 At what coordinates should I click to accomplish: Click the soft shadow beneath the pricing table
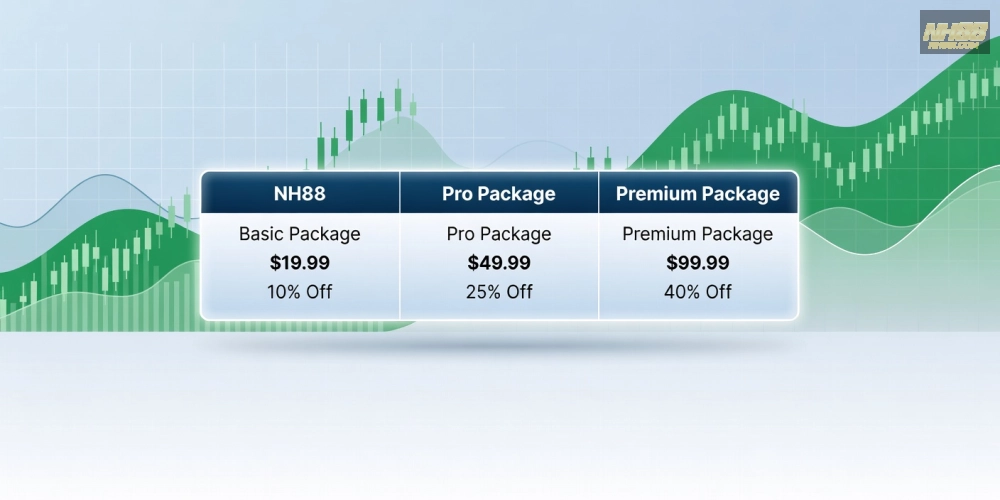(500, 340)
